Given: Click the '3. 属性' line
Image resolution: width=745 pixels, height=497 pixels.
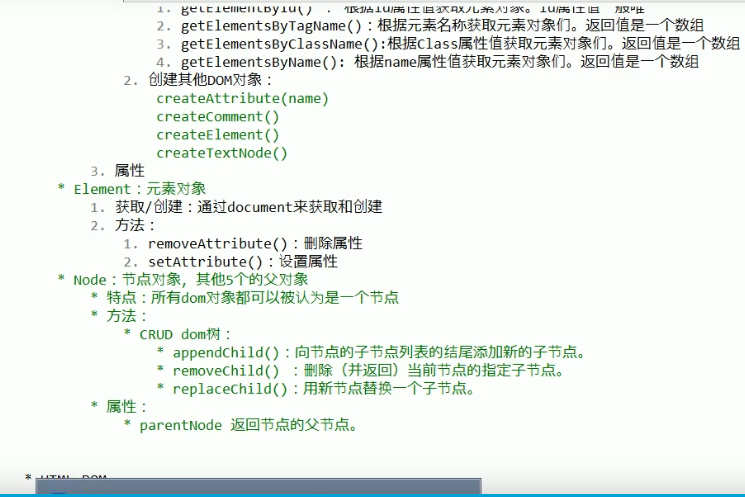Looking at the screenshot, I should tap(117, 171).
